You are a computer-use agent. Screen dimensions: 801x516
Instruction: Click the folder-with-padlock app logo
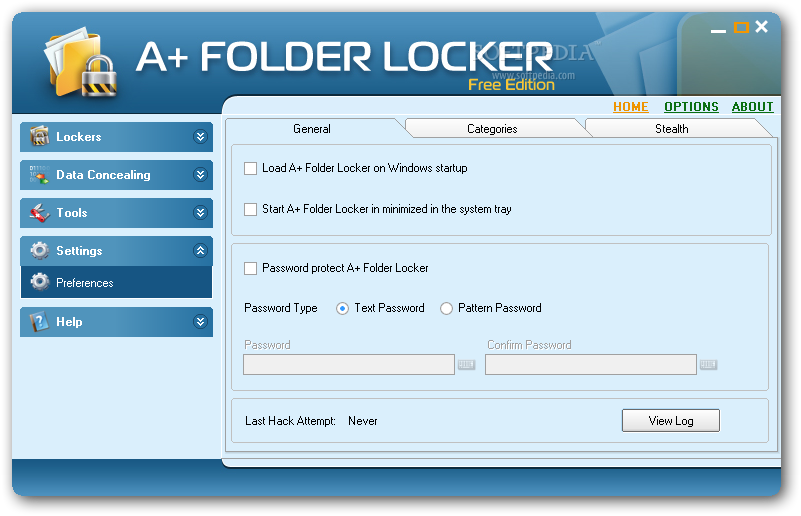click(81, 62)
